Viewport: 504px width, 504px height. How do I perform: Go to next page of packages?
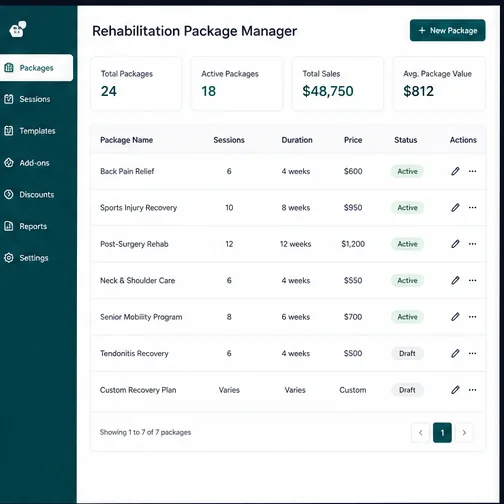click(464, 432)
